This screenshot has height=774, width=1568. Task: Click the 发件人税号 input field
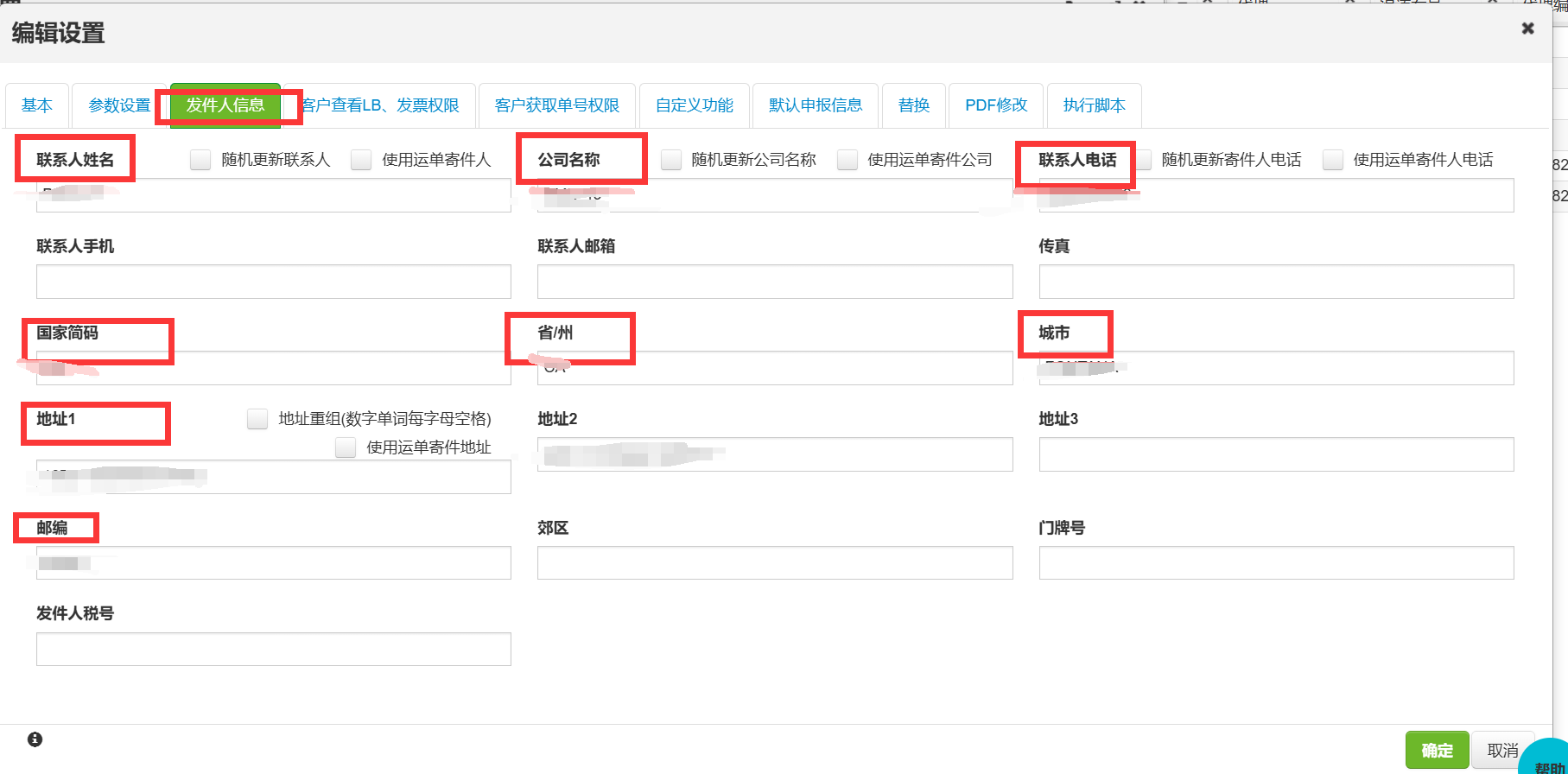click(x=274, y=650)
